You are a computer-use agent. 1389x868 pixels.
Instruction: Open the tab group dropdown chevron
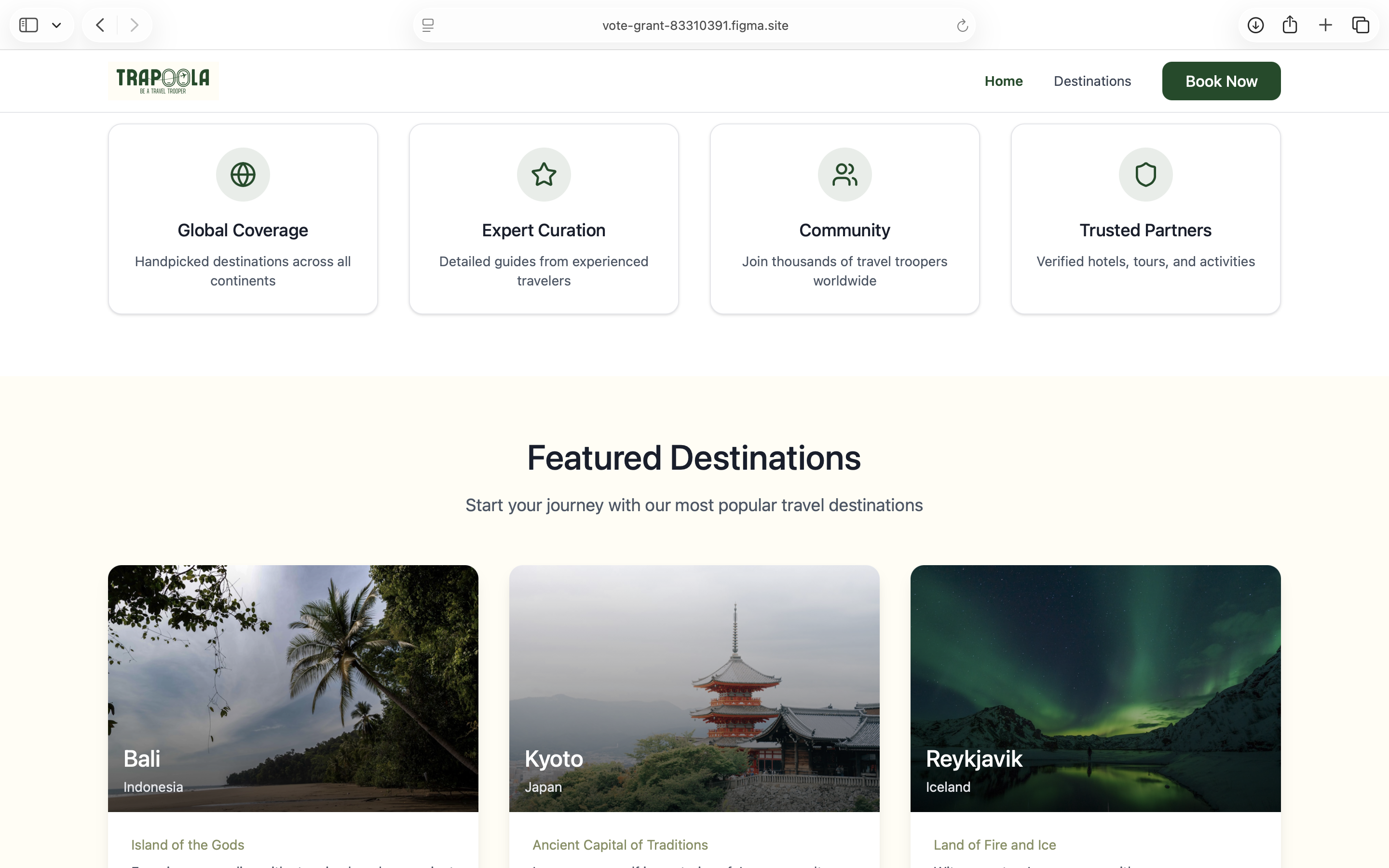pos(56,25)
